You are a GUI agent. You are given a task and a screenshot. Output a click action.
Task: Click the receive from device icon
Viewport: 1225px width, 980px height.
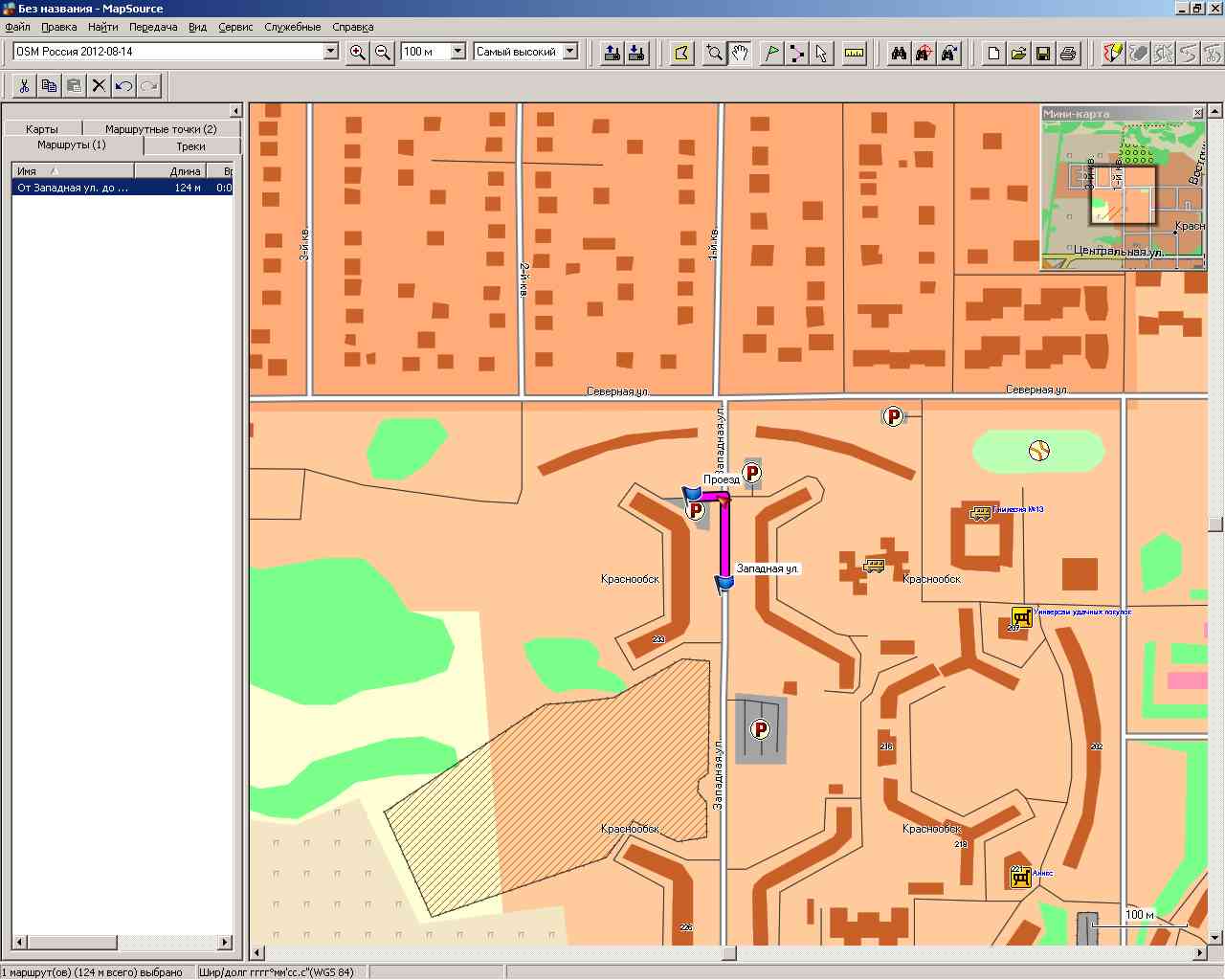pos(636,53)
